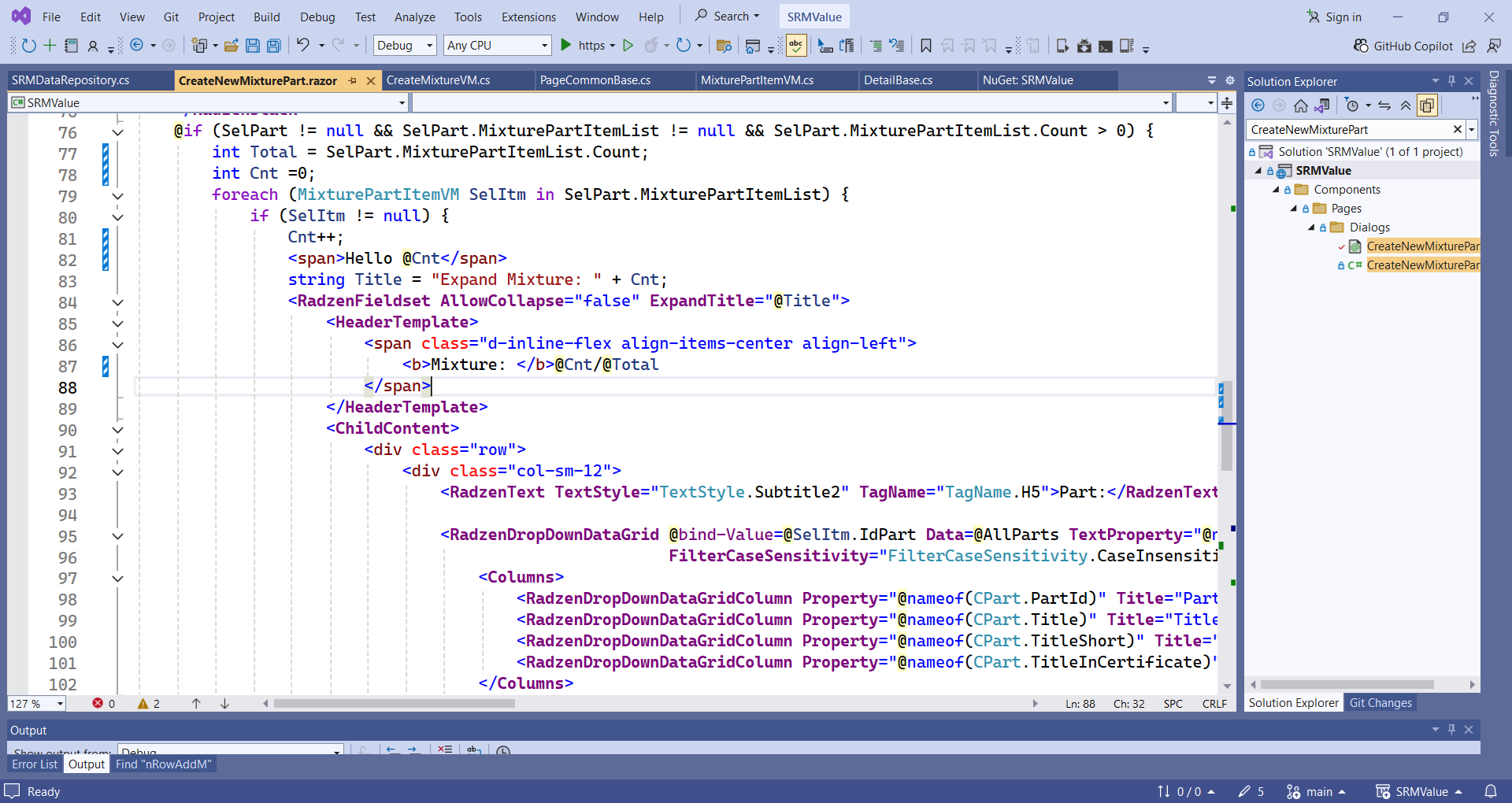Switch to the Git Changes tab
1512x803 pixels.
click(1380, 703)
